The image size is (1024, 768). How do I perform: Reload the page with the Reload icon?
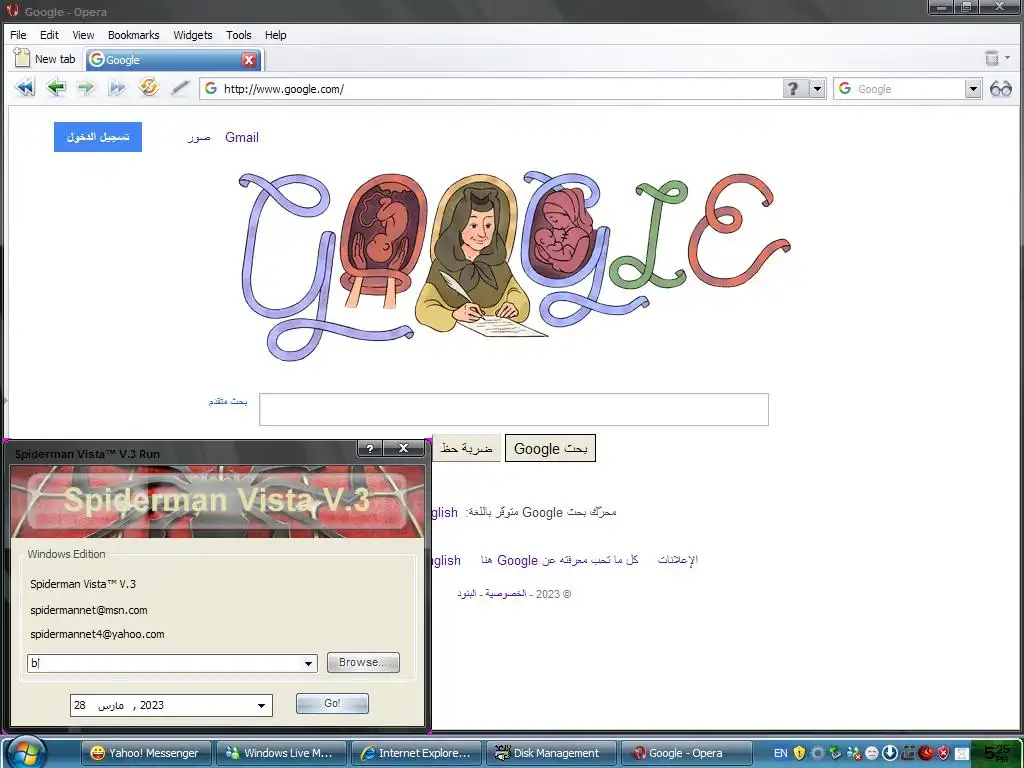pos(149,87)
